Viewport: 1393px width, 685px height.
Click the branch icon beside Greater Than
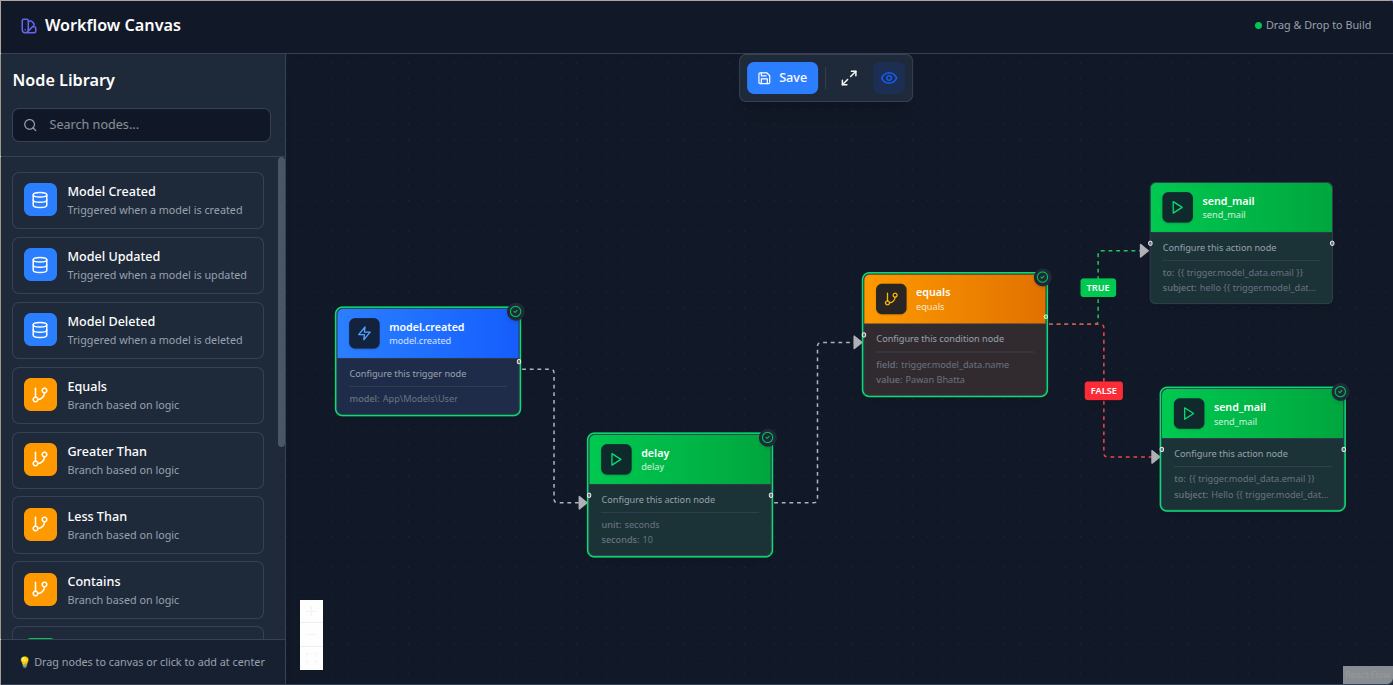(39, 459)
